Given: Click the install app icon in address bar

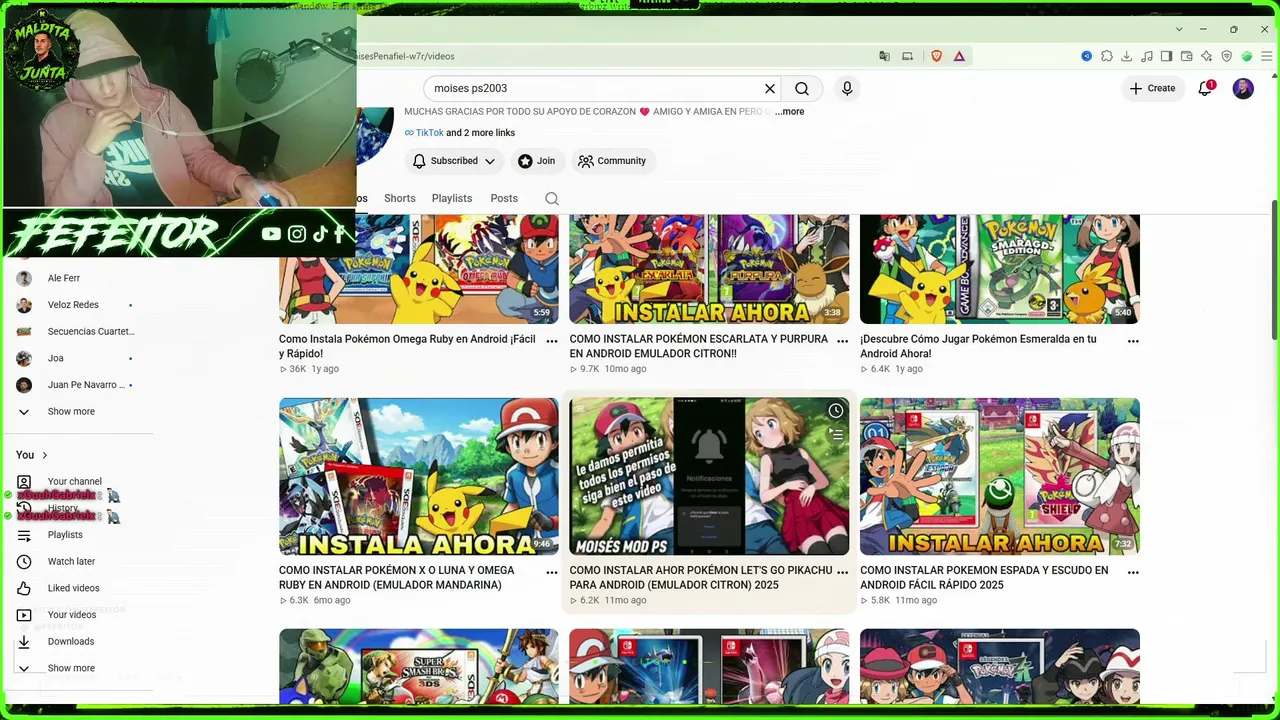Looking at the screenshot, I should point(907,56).
